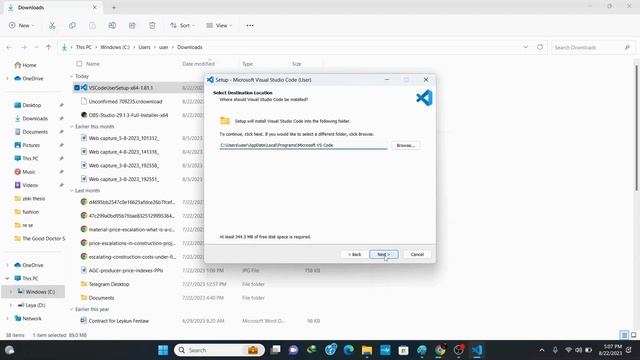This screenshot has height=360, width=640.
Task: Click the forward arrow in Explorer
Action: [x=24, y=47]
